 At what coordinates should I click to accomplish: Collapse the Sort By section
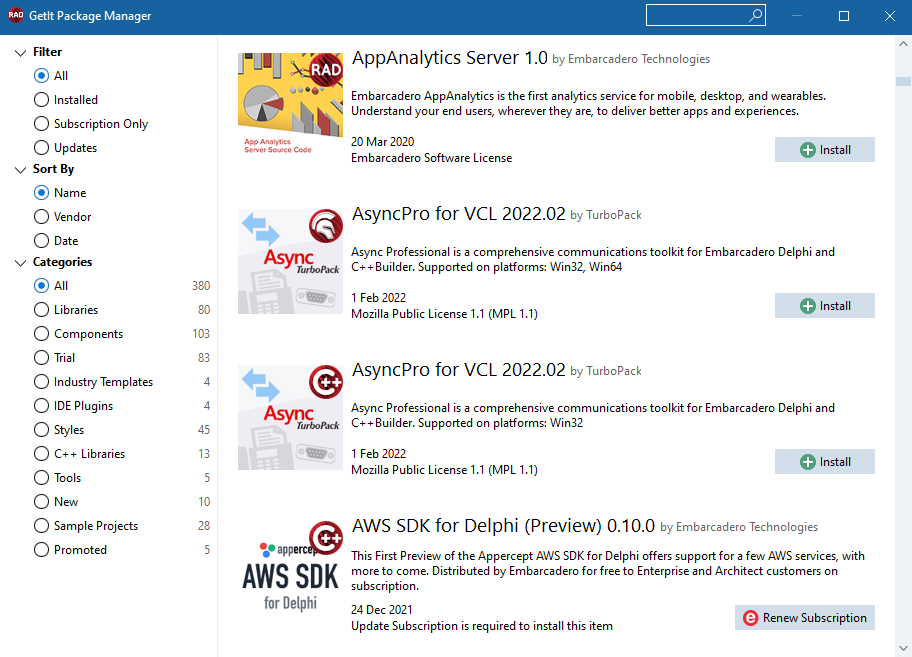pos(20,170)
